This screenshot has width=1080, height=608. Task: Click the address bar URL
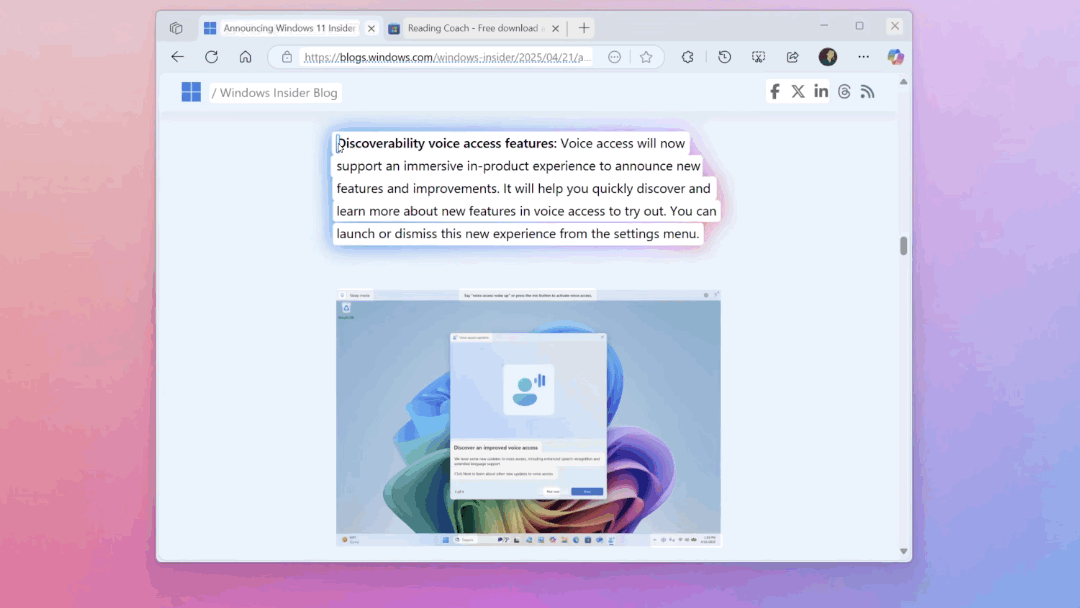point(448,57)
